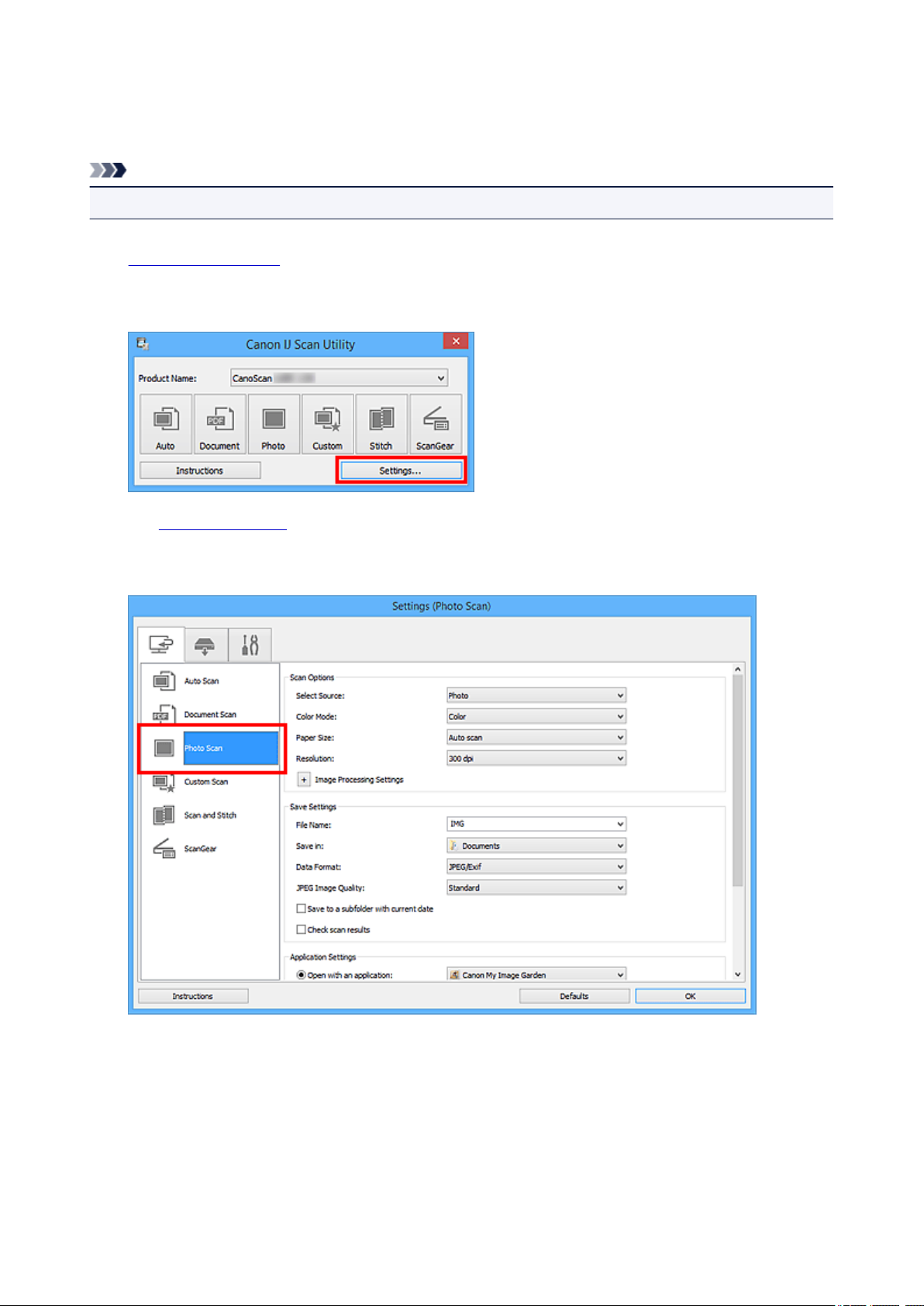Open the Data Format dropdown
The width and height of the screenshot is (924, 1306).
(x=536, y=867)
